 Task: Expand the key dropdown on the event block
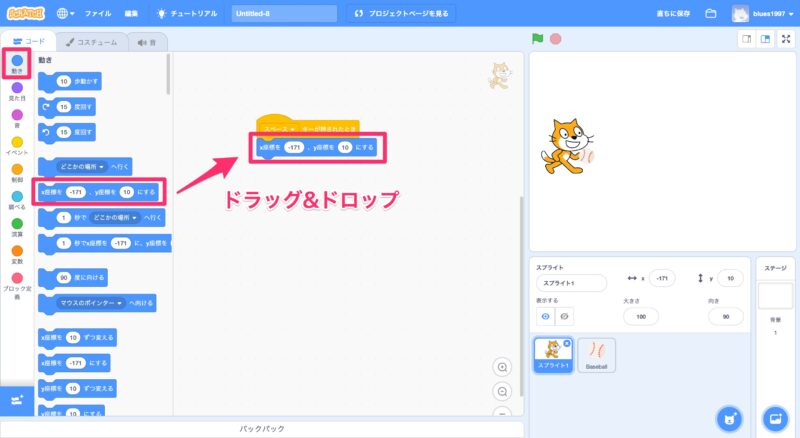[293, 129]
